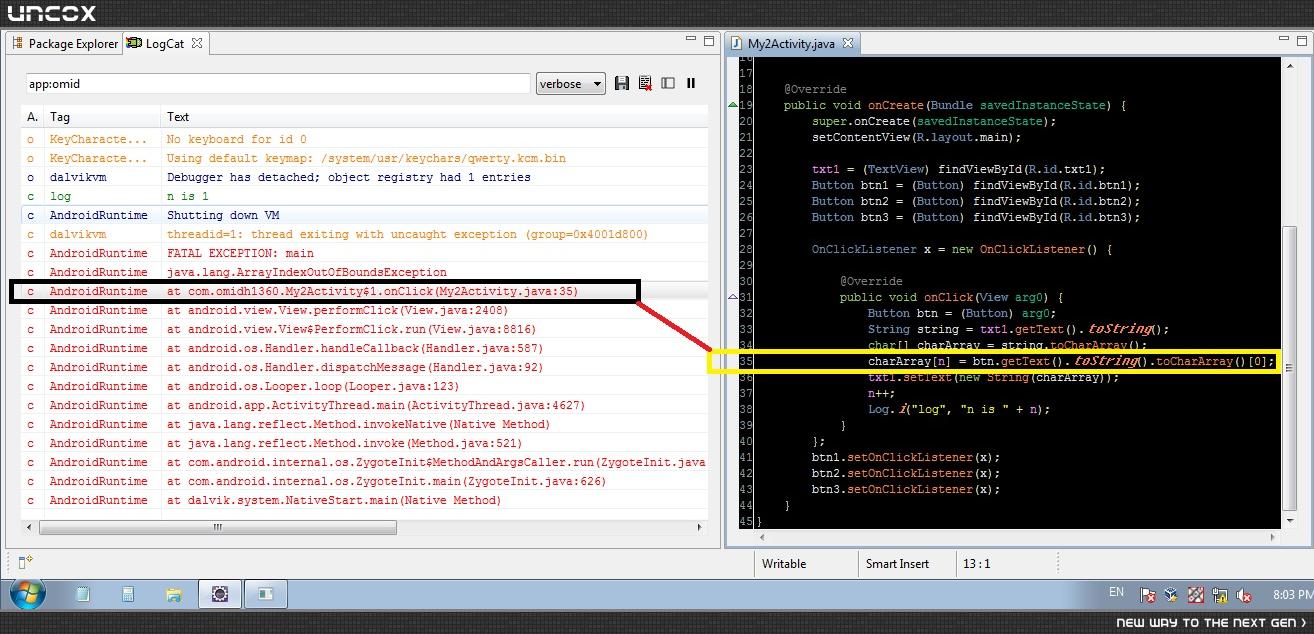The image size is (1314, 634).
Task: Click the EN language indicator
Action: click(1116, 592)
